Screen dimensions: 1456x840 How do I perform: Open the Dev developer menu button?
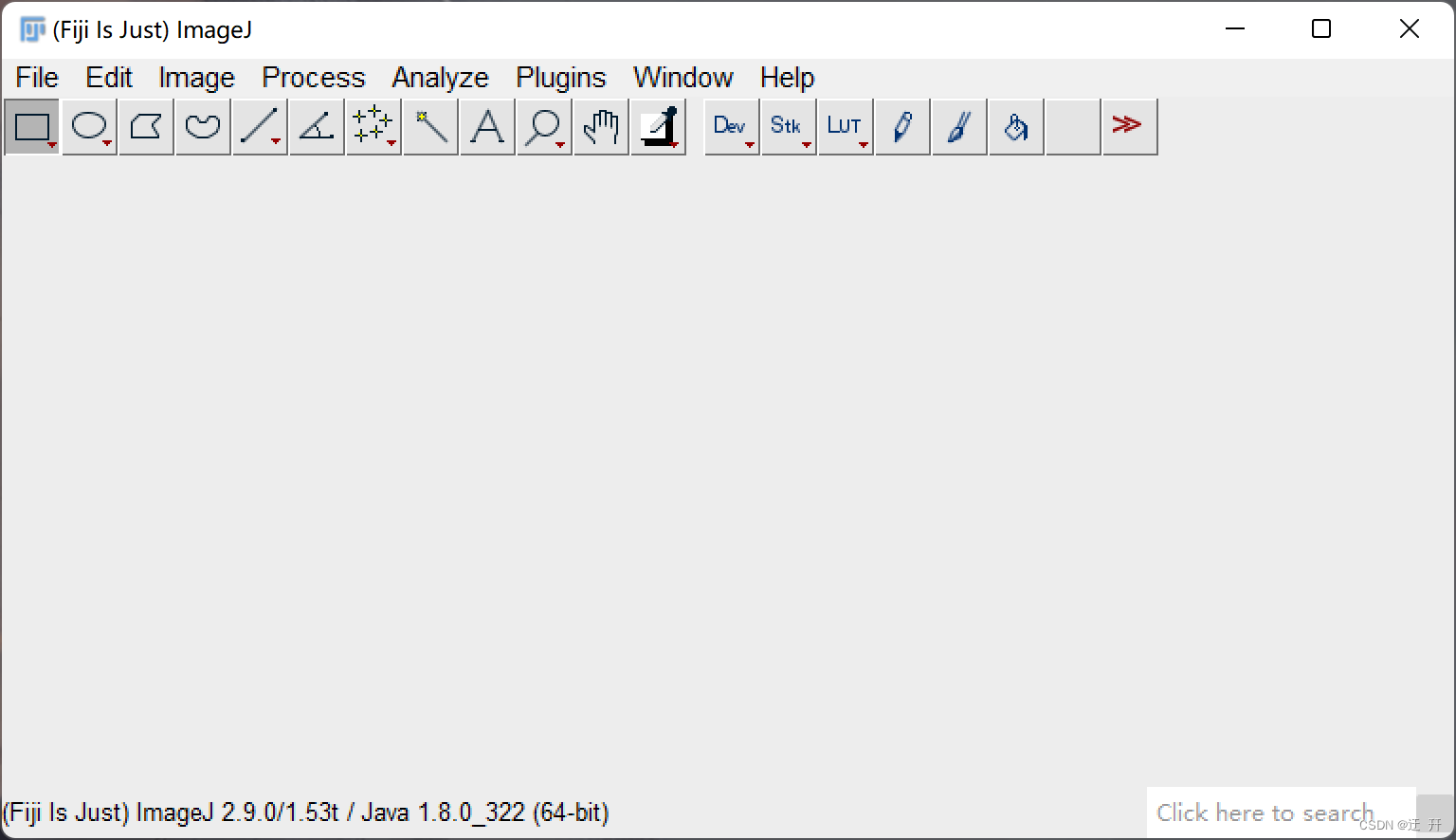pos(732,126)
